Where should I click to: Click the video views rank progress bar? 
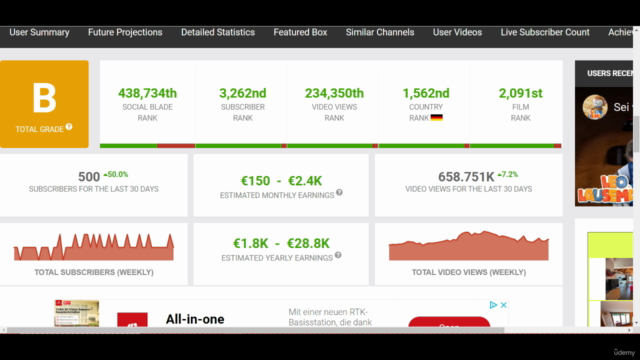(x=332, y=146)
